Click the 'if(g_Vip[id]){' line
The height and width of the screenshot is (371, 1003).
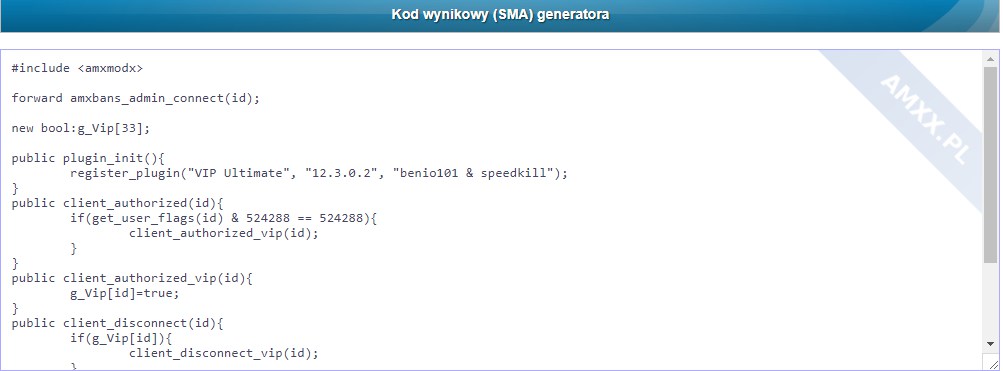(x=122, y=338)
